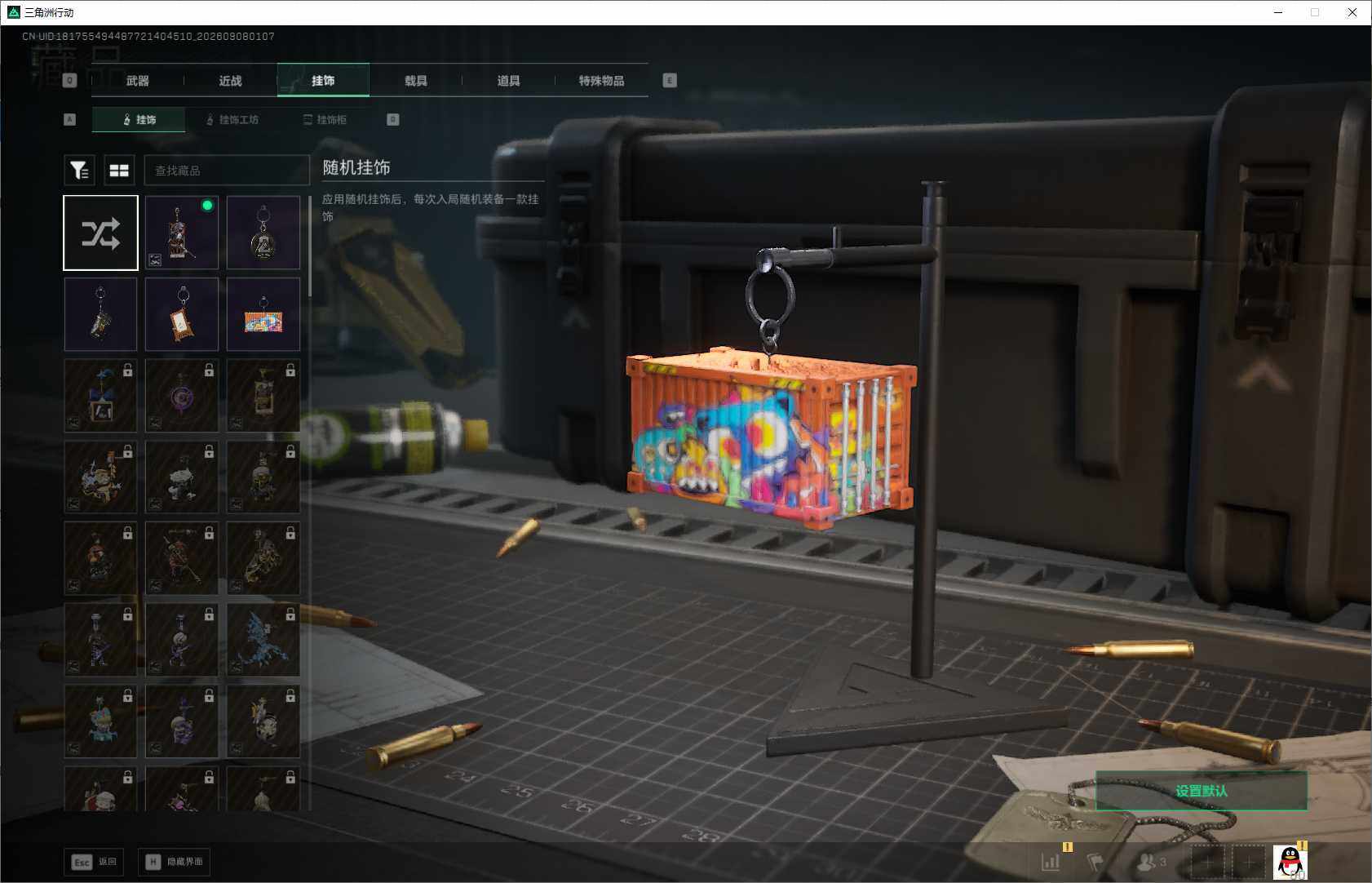The height and width of the screenshot is (883, 1372).
Task: Select the number 2 medallion charm
Action: tap(263, 233)
